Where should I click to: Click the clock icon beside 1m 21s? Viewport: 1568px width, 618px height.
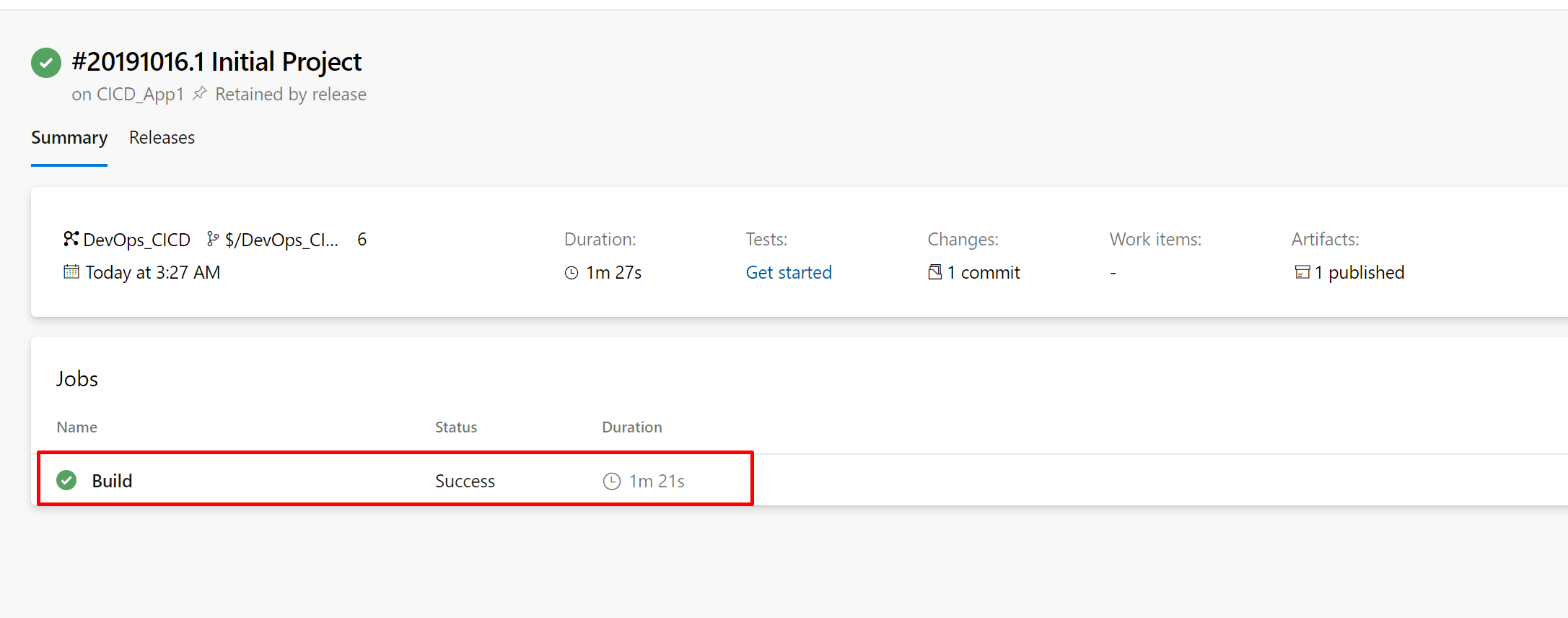pyautogui.click(x=612, y=481)
